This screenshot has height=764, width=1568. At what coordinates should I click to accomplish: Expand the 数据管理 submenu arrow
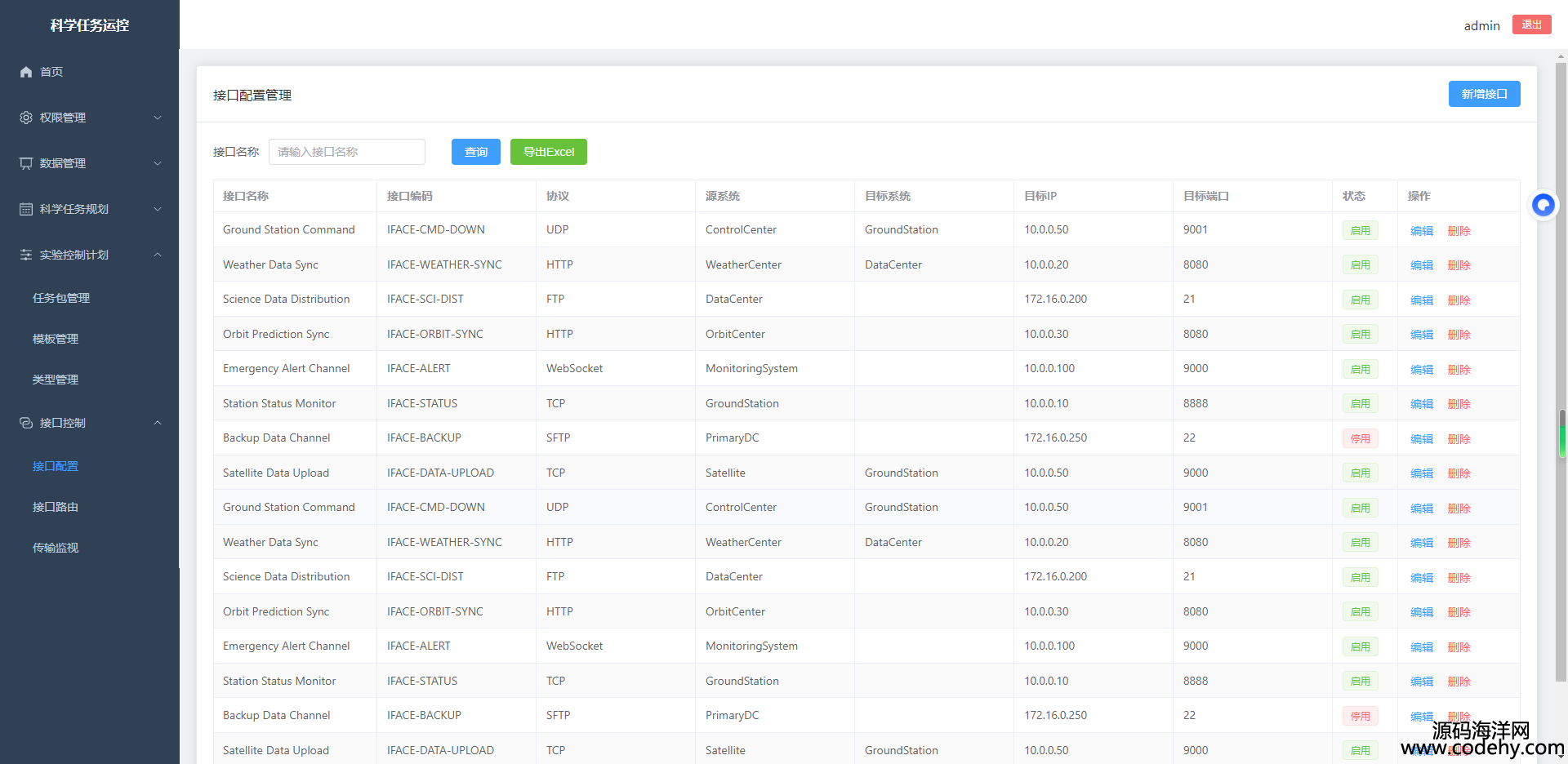[x=158, y=163]
